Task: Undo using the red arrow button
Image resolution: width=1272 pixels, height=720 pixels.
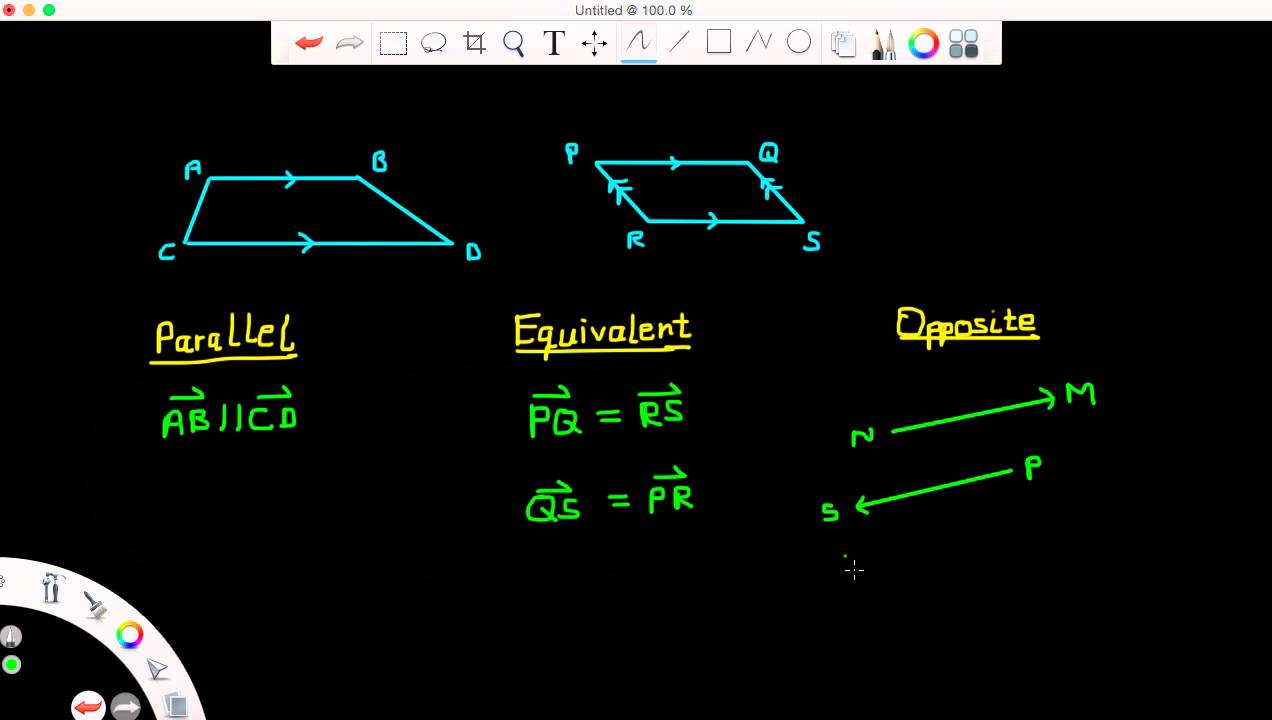Action: coord(309,42)
